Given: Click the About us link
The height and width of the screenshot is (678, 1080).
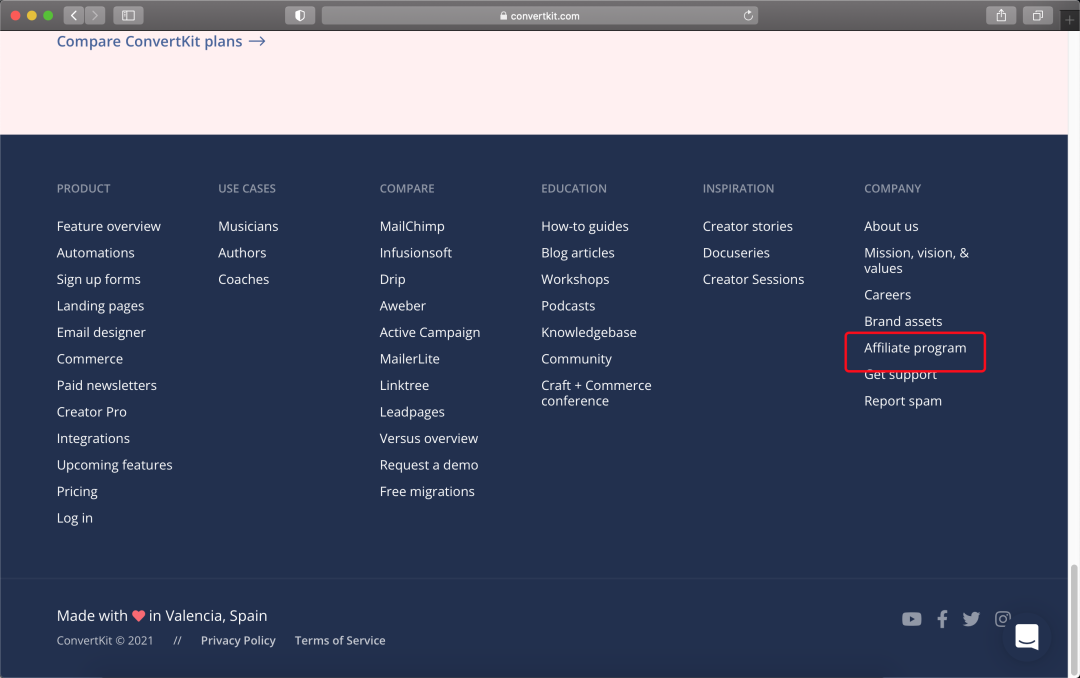Looking at the screenshot, I should click(891, 226).
